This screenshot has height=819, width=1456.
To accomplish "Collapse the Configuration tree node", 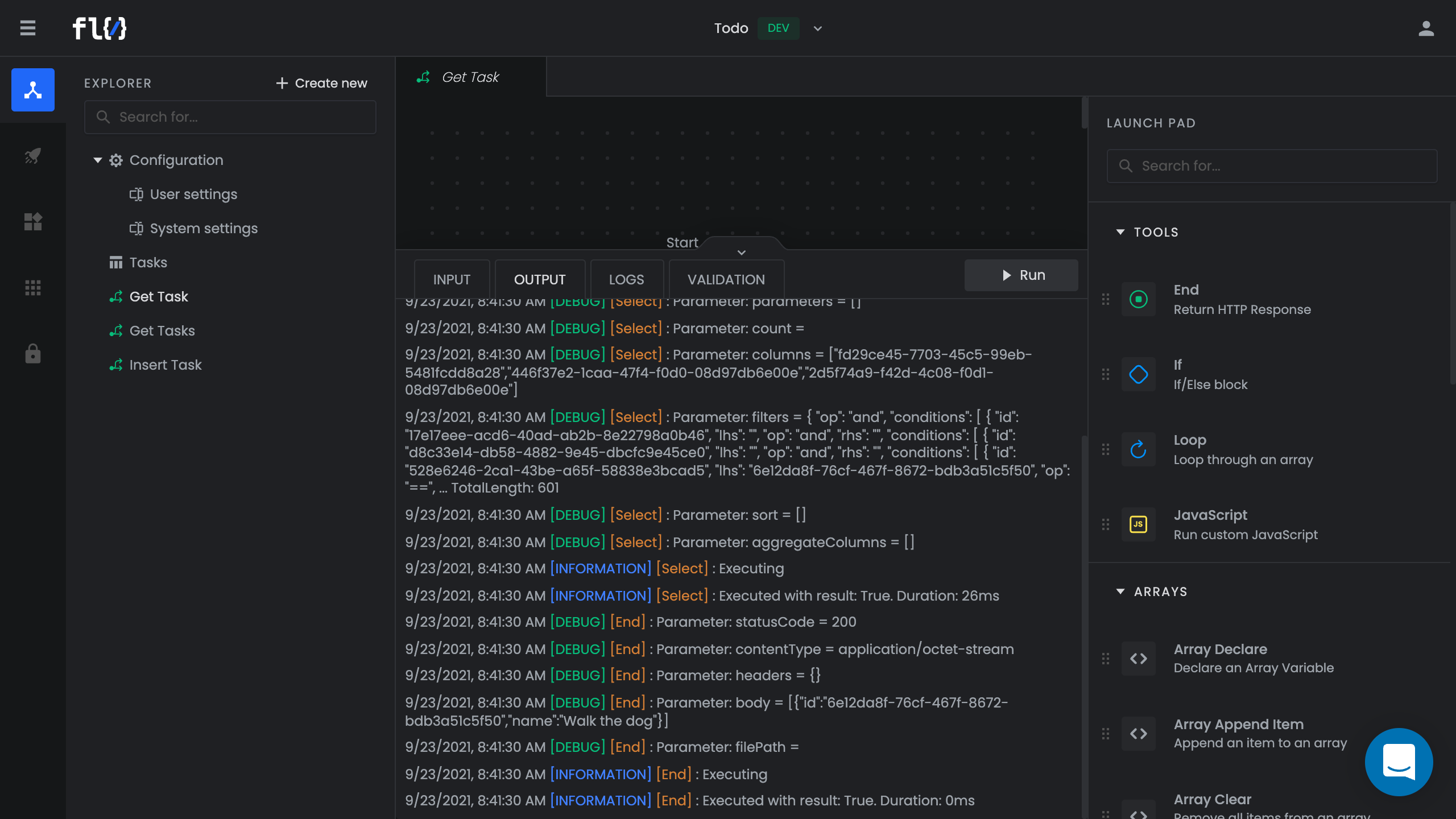I will 98,160.
